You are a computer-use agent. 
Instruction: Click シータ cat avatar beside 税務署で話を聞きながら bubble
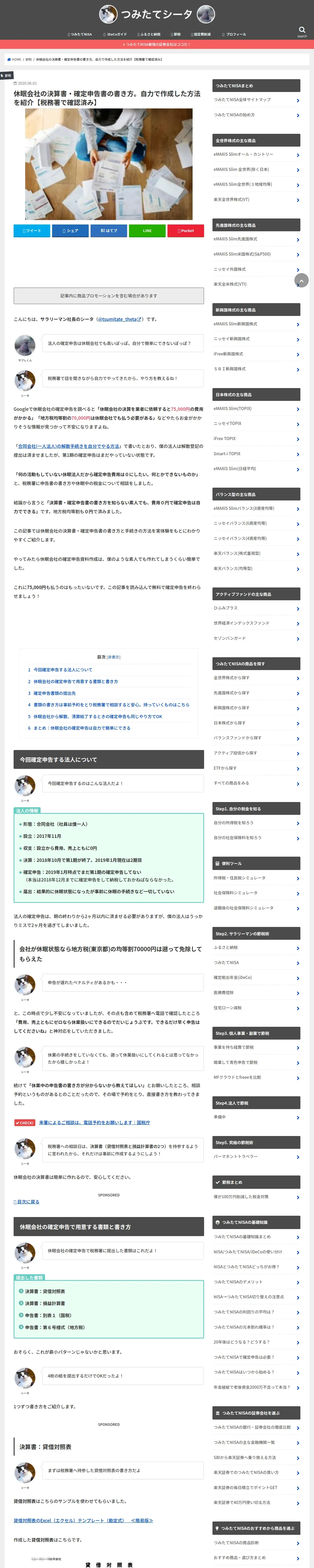coord(25,381)
